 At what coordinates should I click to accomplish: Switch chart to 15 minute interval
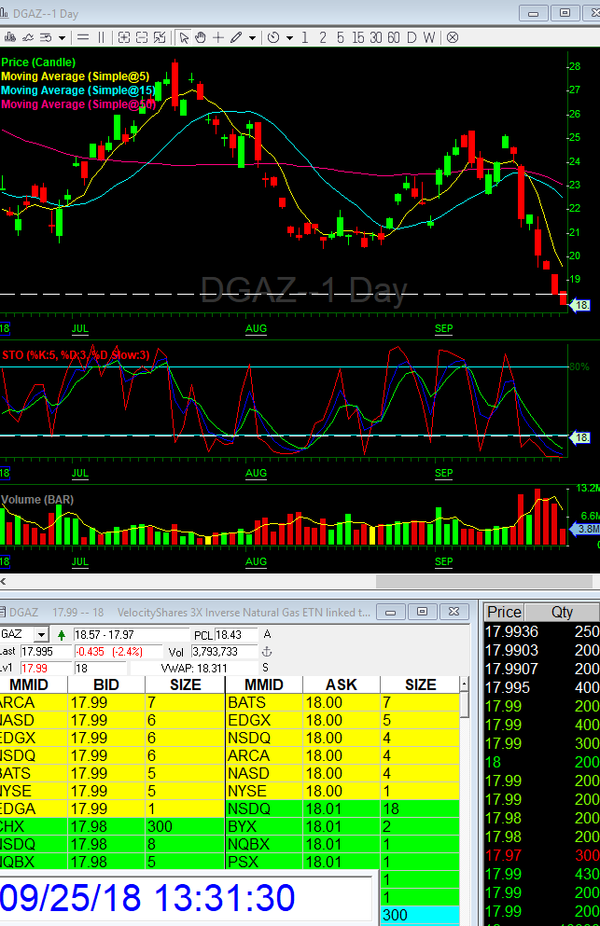click(x=359, y=37)
